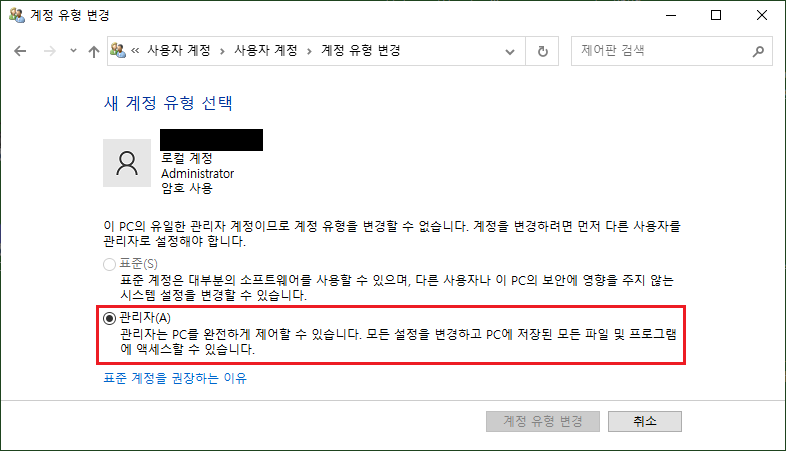Screen dimensions: 786x451
Task: Click second 사용자 계정 breadcrumb item
Action: coord(266,51)
